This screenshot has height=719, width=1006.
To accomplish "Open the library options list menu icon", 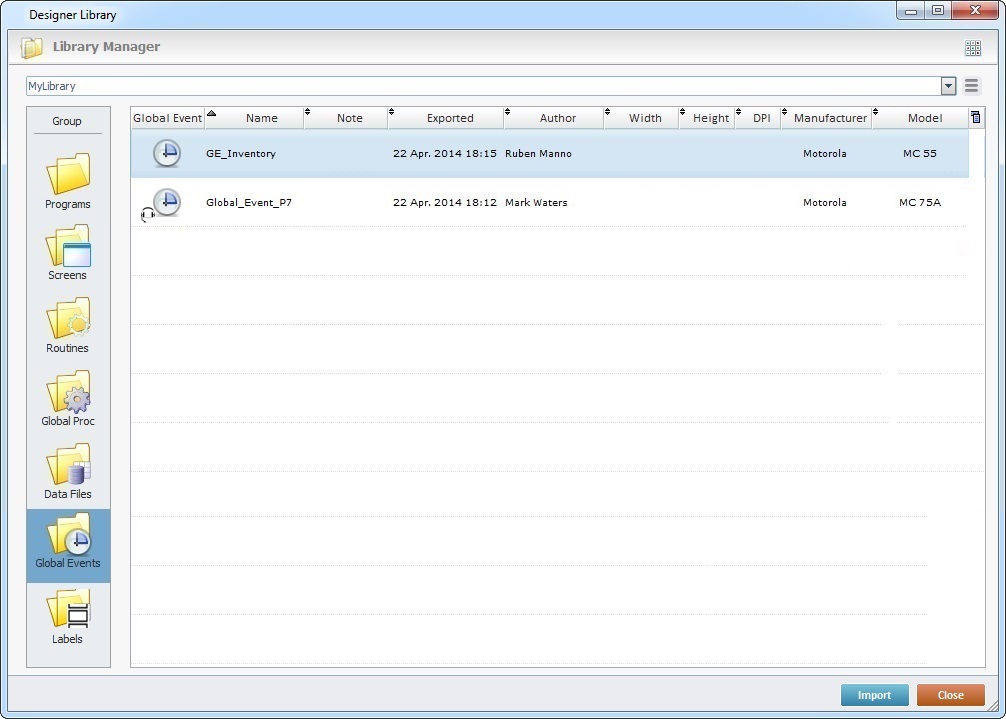I will point(971,86).
